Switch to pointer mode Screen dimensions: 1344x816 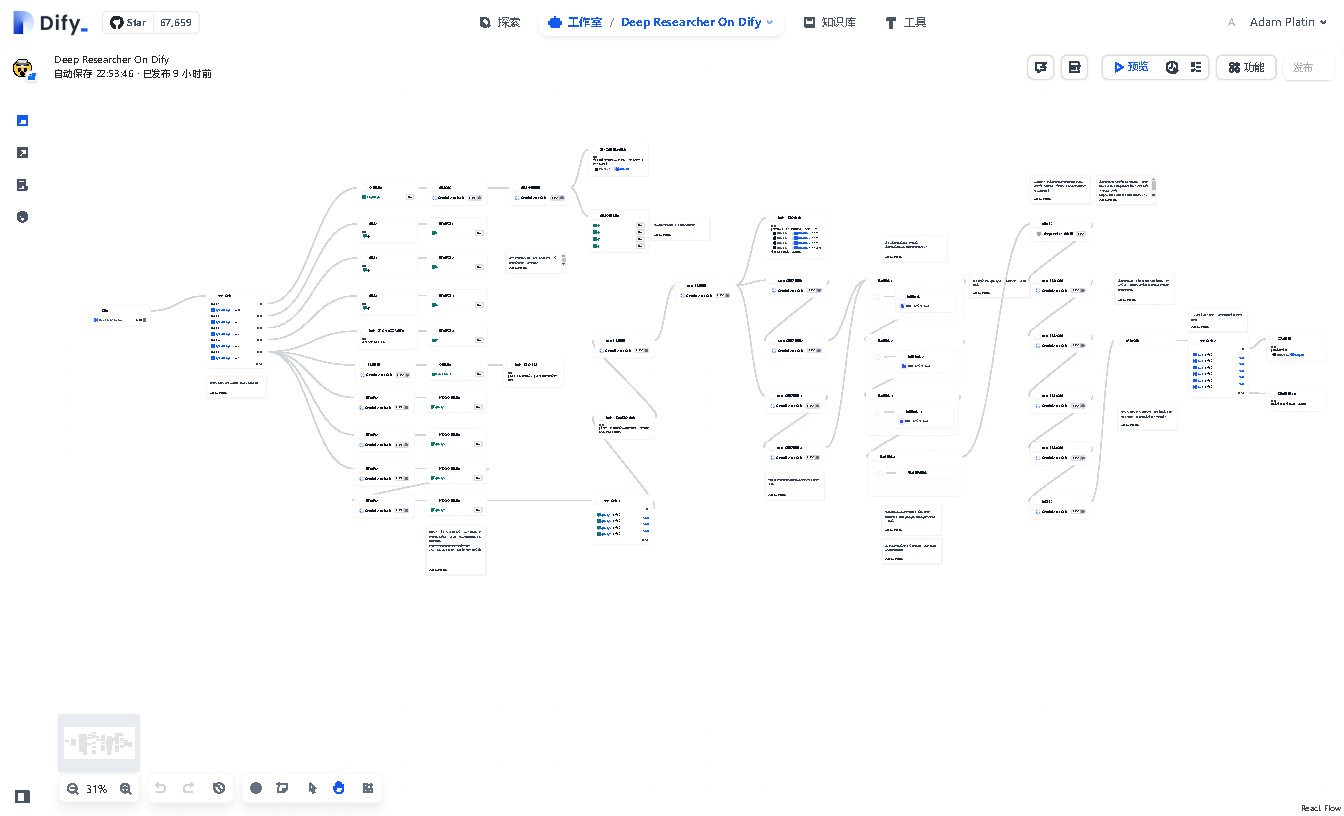[x=312, y=788]
